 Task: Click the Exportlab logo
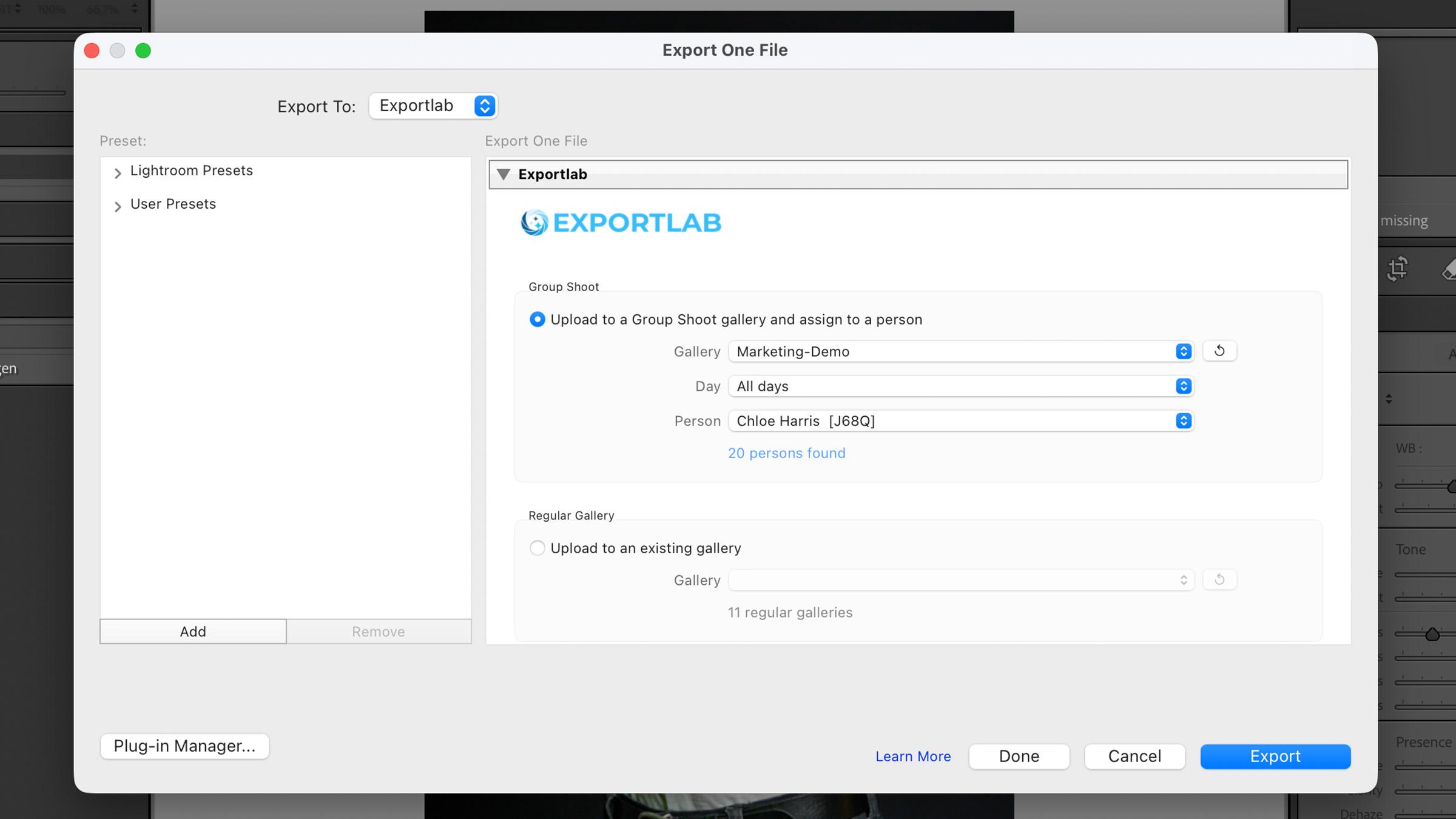coord(621,223)
